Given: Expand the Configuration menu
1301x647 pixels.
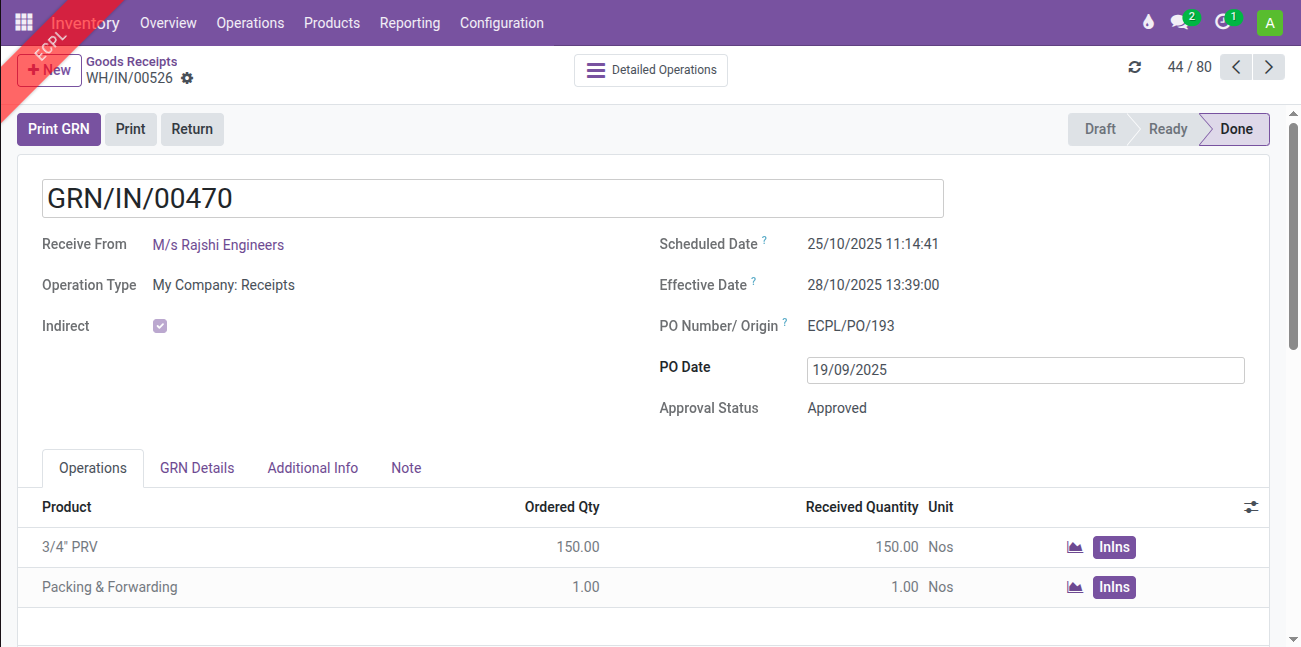Looking at the screenshot, I should (x=501, y=23).
